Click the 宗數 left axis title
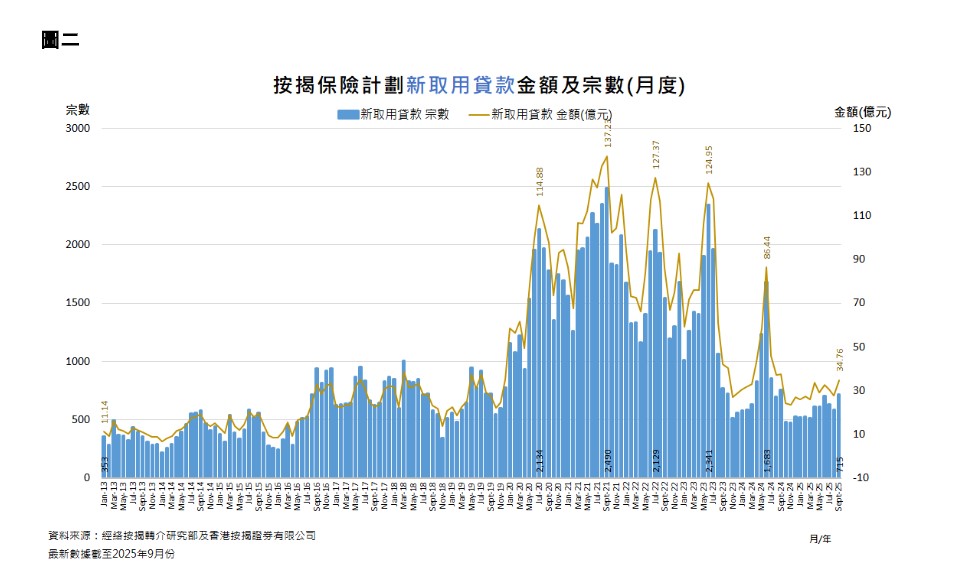Image resolution: width=953 pixels, height=571 pixels. click(x=78, y=109)
